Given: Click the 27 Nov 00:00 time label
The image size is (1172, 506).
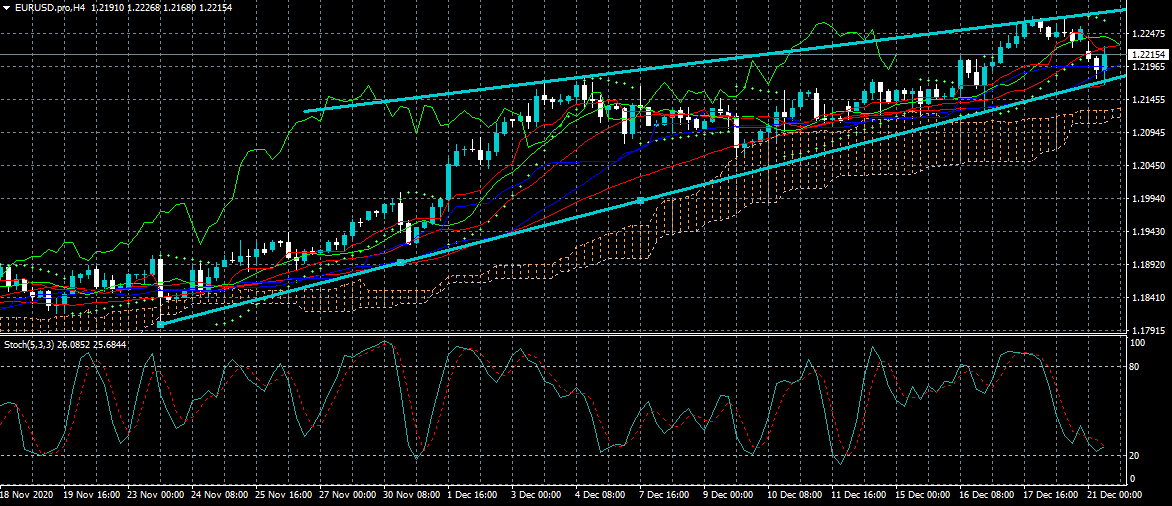Looking at the screenshot, I should click(348, 495).
